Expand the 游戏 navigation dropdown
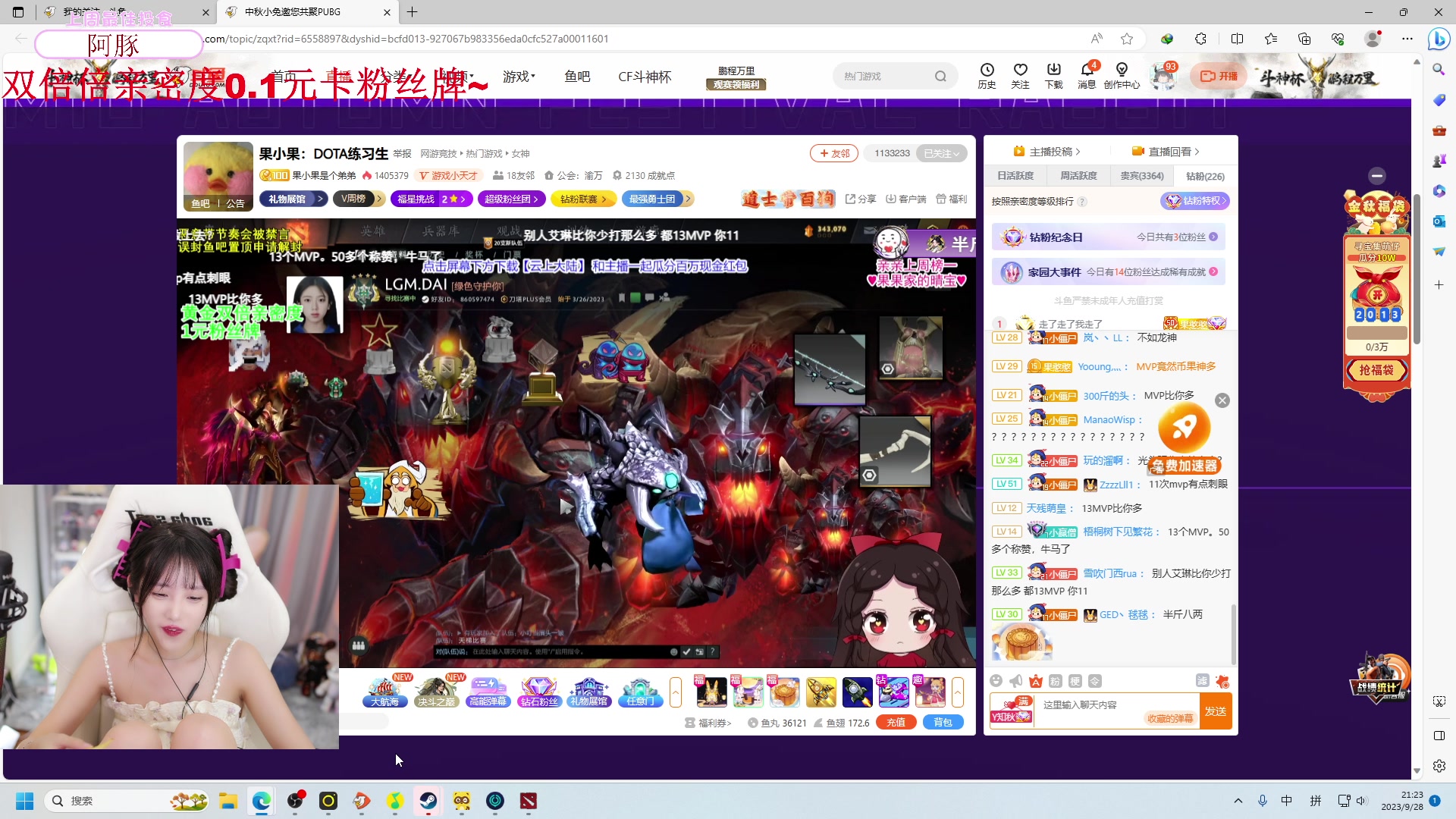The height and width of the screenshot is (819, 1456). click(519, 76)
